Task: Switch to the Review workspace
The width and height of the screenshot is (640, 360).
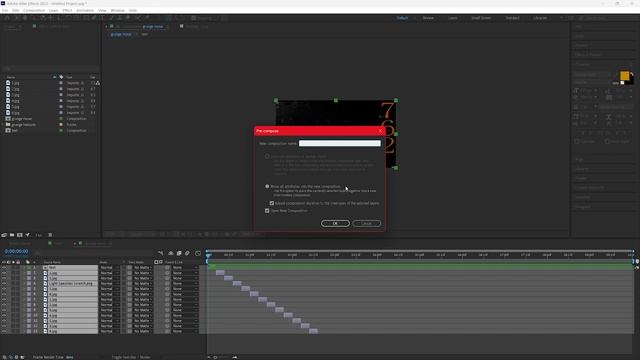Action: point(428,18)
